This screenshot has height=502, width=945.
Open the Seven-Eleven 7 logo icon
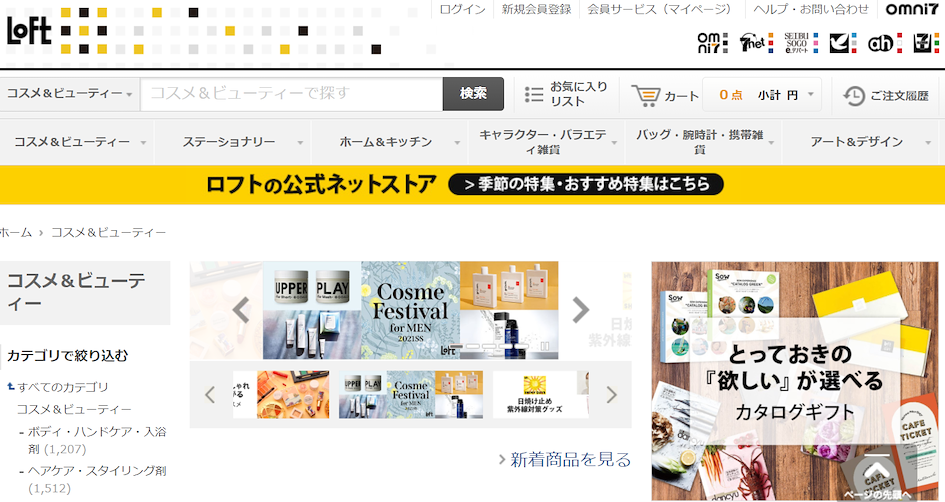926,43
